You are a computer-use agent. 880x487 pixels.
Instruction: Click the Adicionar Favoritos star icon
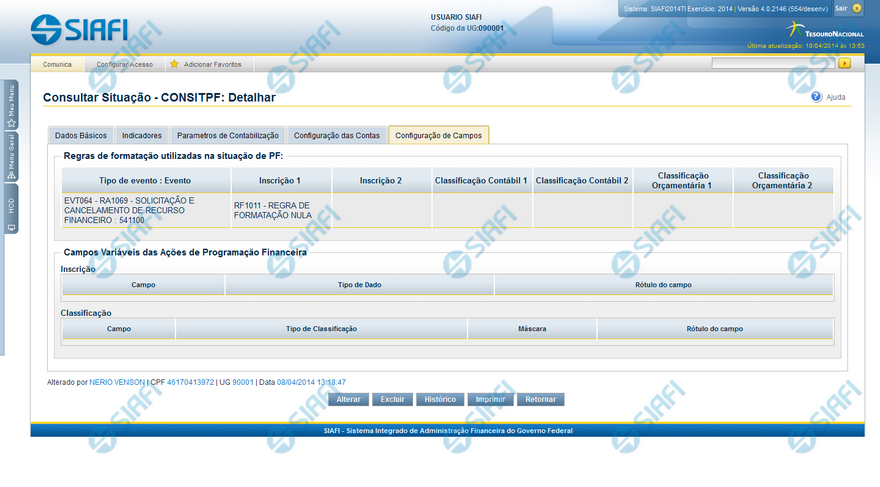point(174,64)
